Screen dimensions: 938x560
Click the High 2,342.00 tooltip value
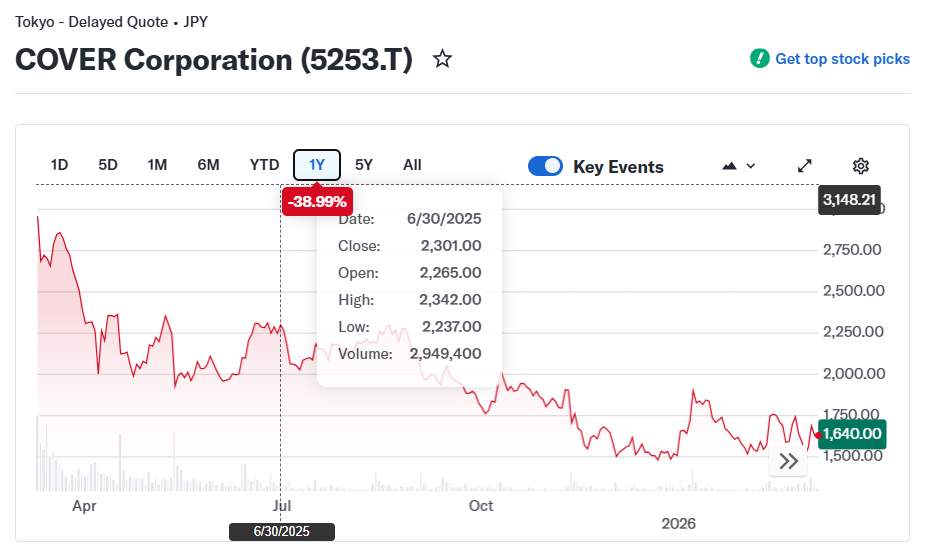pyautogui.click(x=450, y=300)
